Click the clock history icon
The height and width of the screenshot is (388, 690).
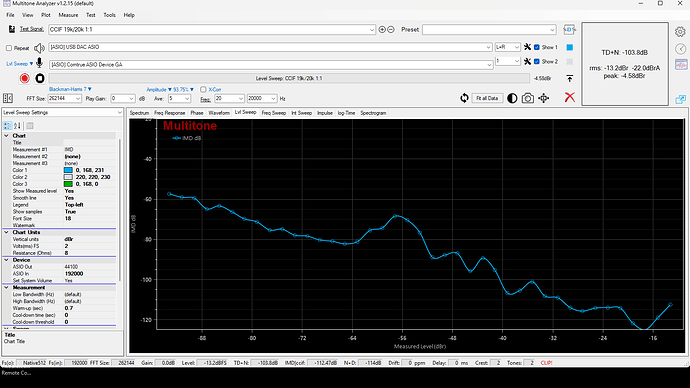click(680, 49)
